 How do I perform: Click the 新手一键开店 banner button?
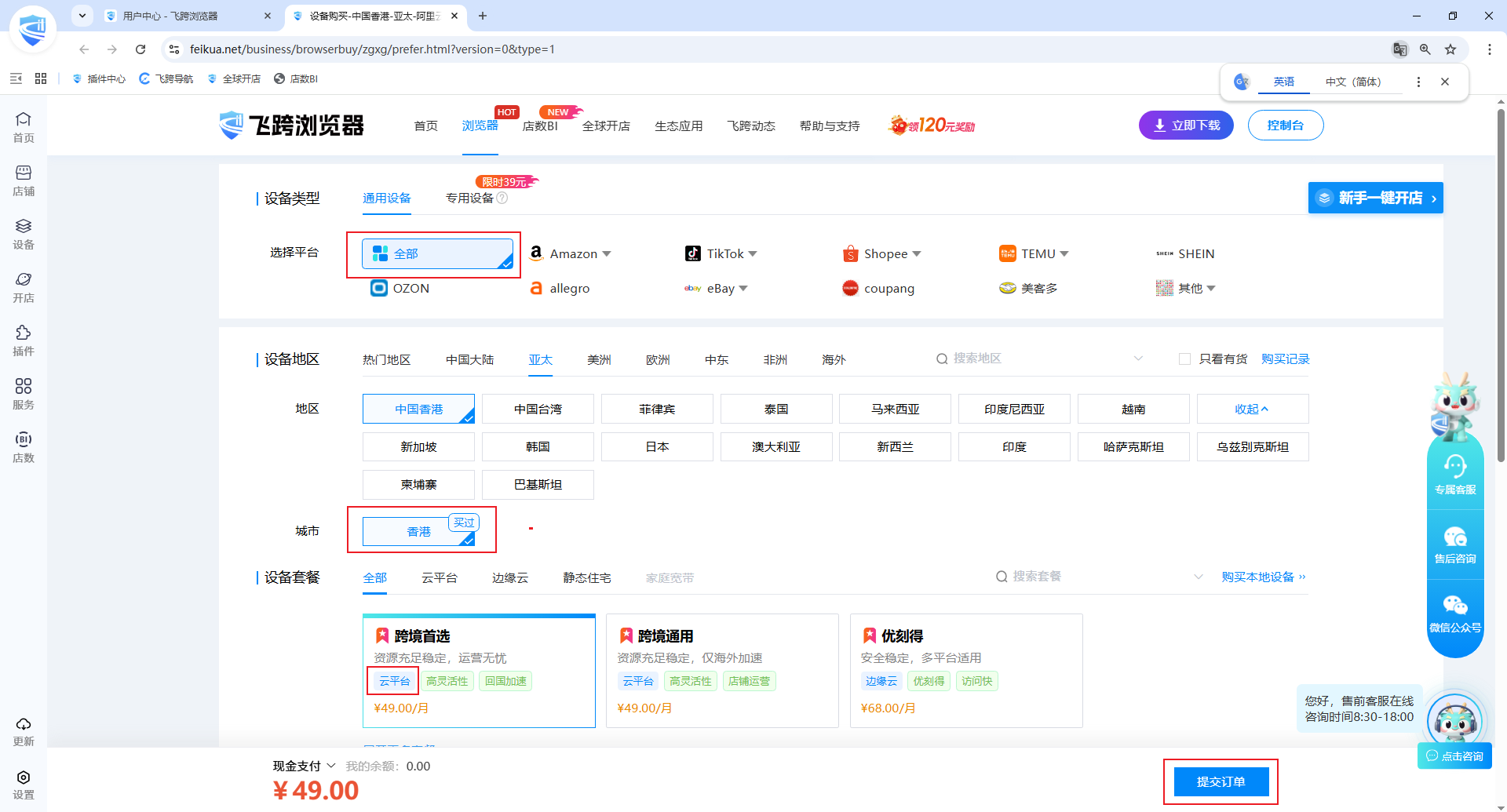coord(1375,198)
